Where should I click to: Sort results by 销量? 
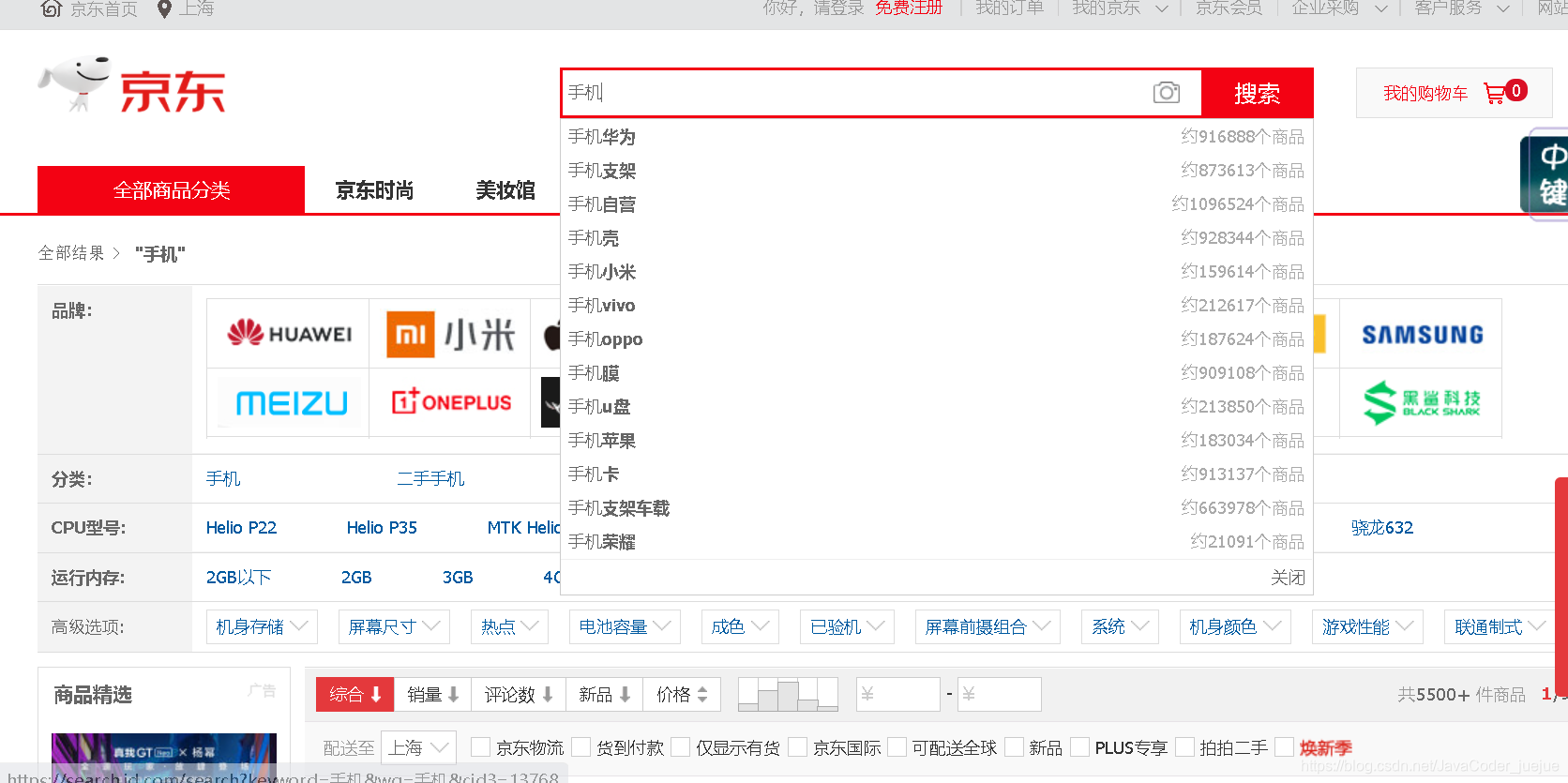(432, 694)
